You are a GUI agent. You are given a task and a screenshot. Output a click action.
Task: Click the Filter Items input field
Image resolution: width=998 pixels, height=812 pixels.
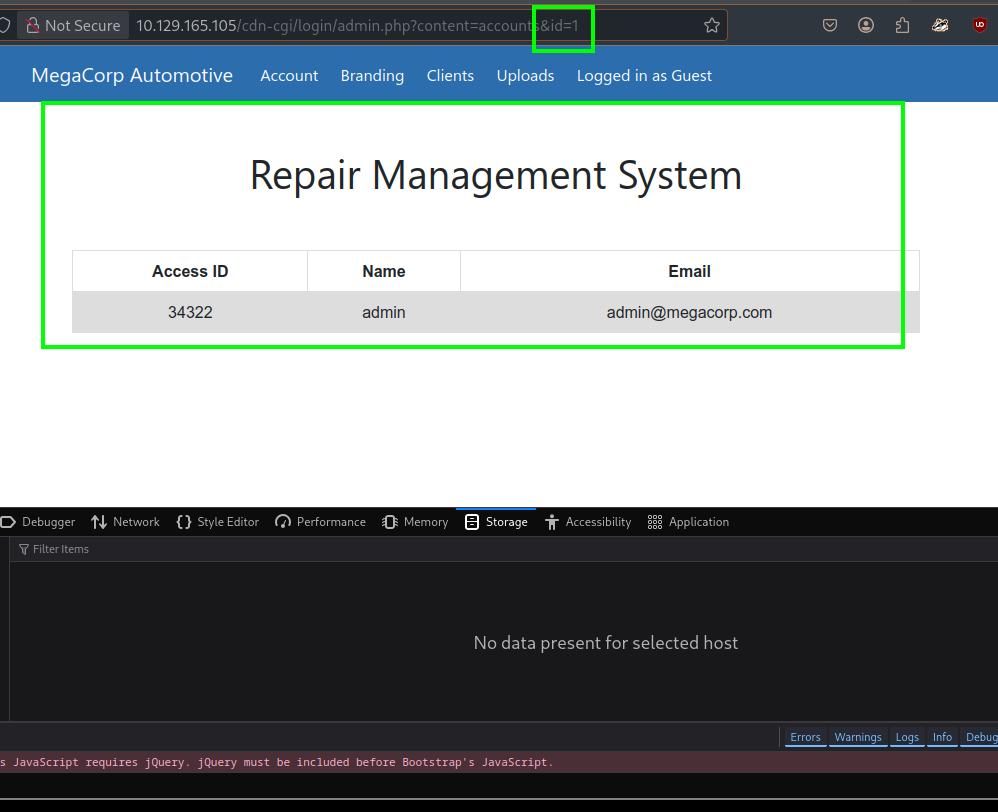(x=503, y=549)
